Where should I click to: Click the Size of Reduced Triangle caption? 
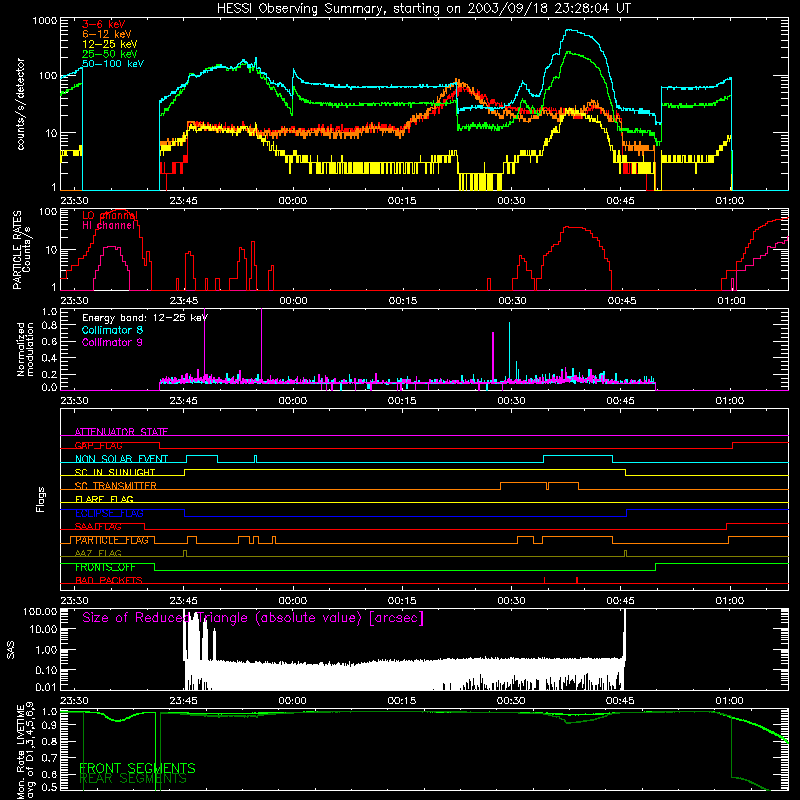click(253, 618)
